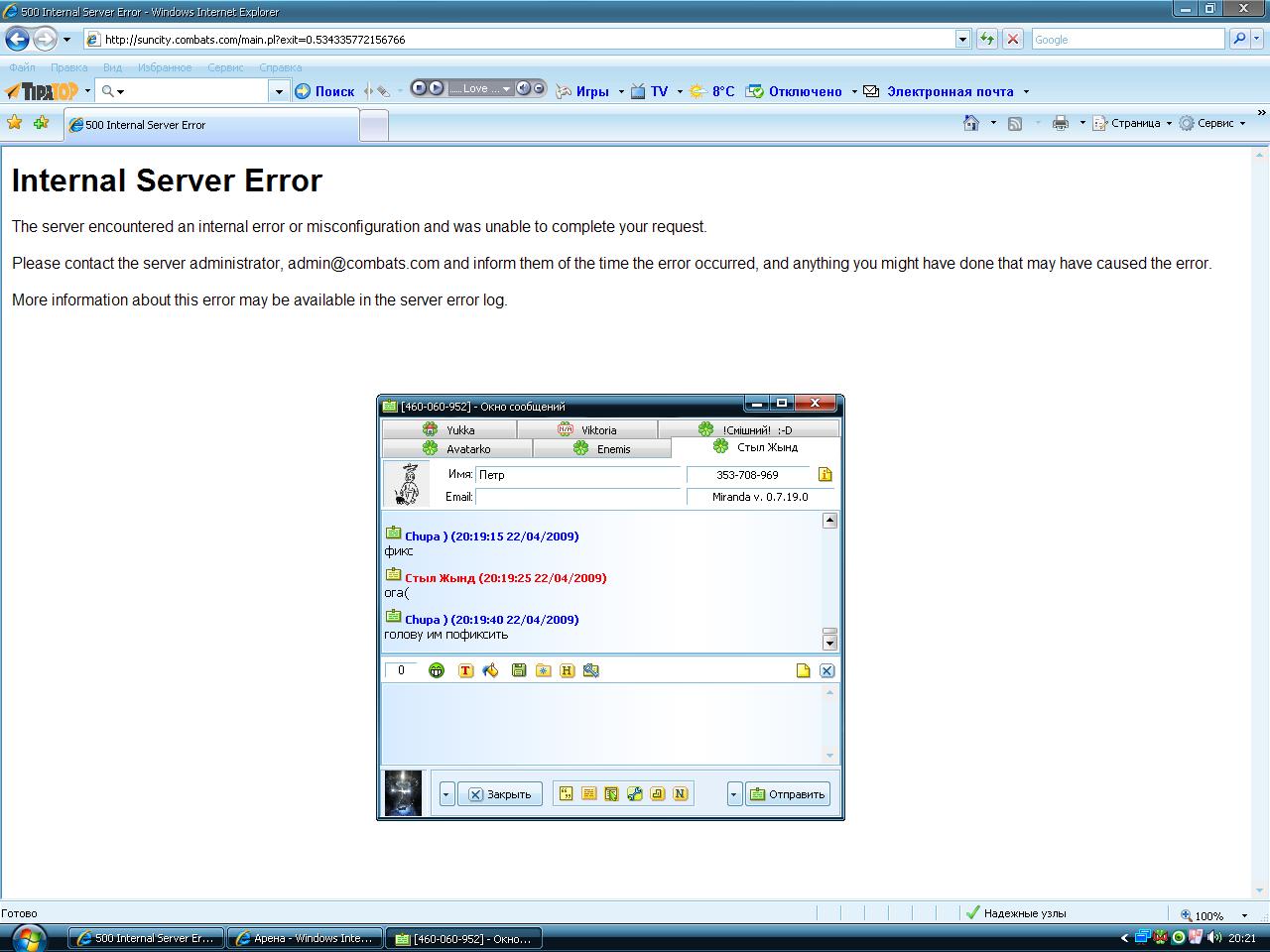Click the Отправить send button
The width and height of the screenshot is (1270, 952).
788,794
